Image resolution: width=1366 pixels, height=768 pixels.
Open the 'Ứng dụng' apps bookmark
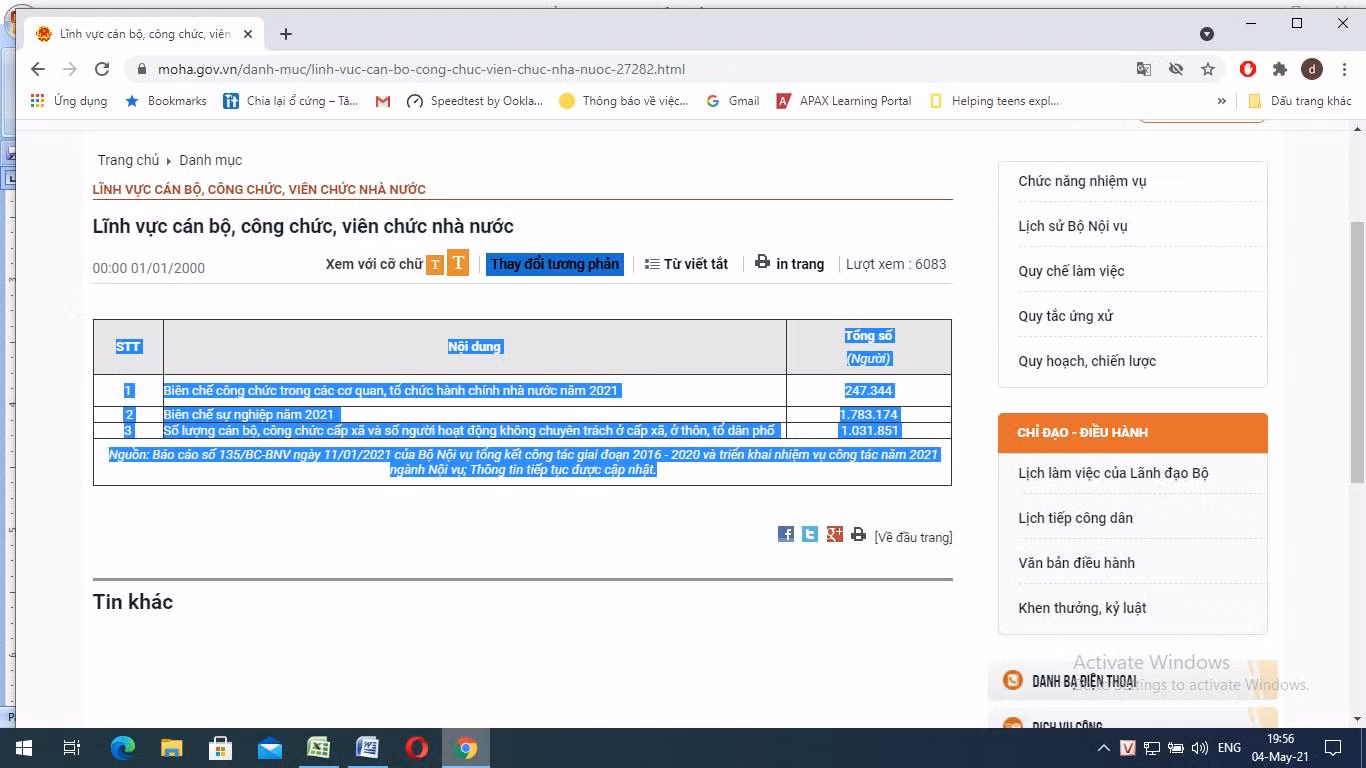pos(69,101)
